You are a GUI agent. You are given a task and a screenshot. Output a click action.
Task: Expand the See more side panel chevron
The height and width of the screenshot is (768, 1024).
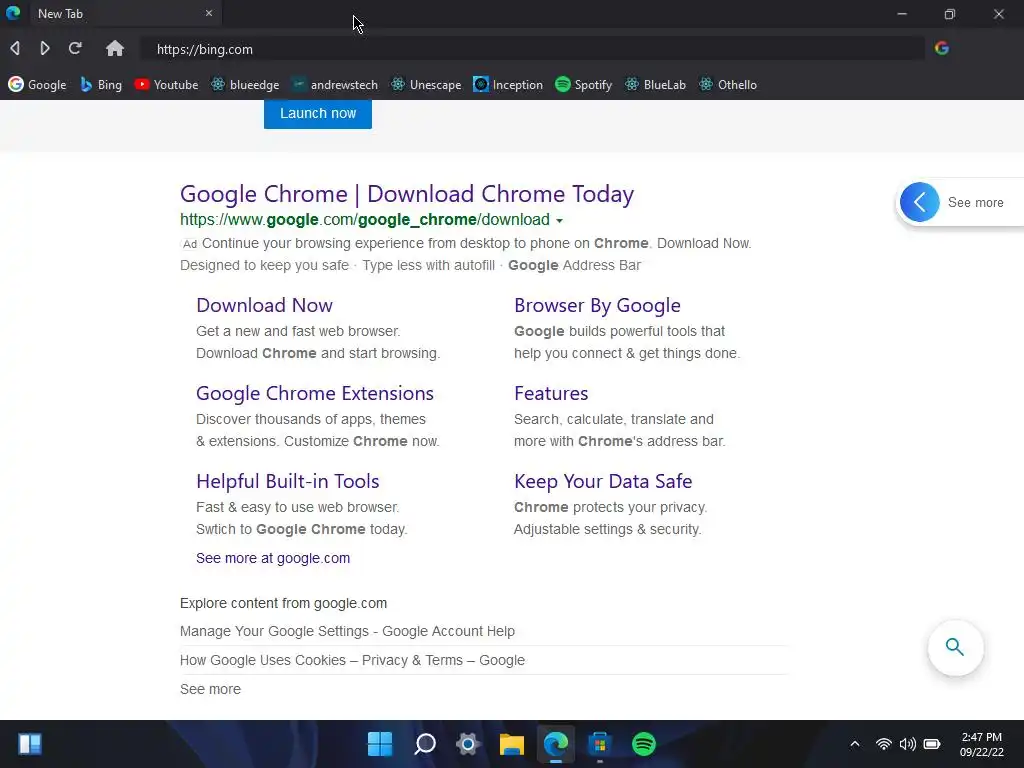pyautogui.click(x=920, y=202)
